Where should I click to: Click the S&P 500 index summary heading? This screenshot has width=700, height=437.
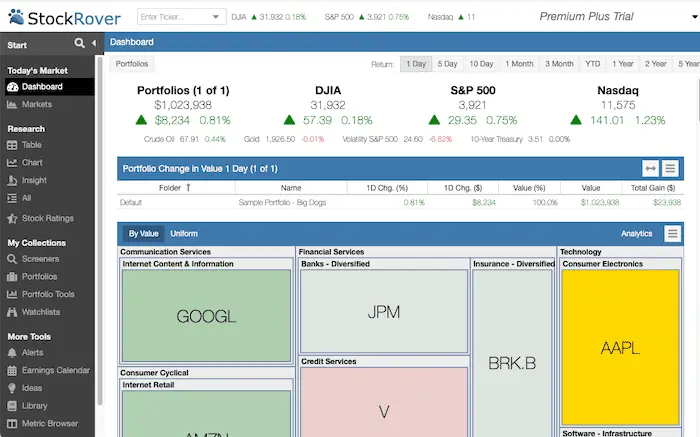(473, 90)
